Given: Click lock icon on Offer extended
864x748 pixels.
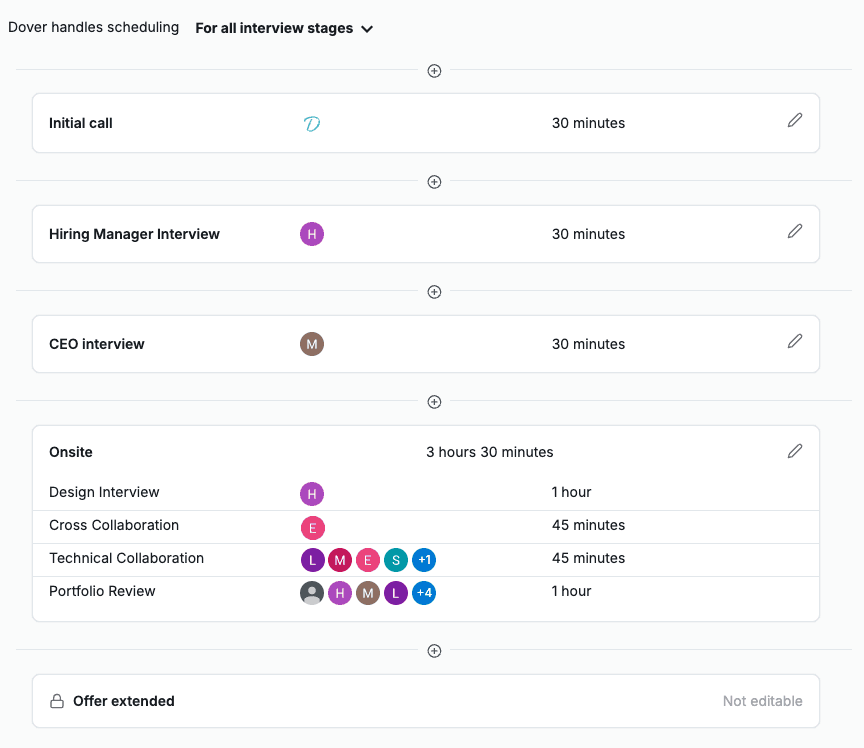Looking at the screenshot, I should (x=57, y=701).
